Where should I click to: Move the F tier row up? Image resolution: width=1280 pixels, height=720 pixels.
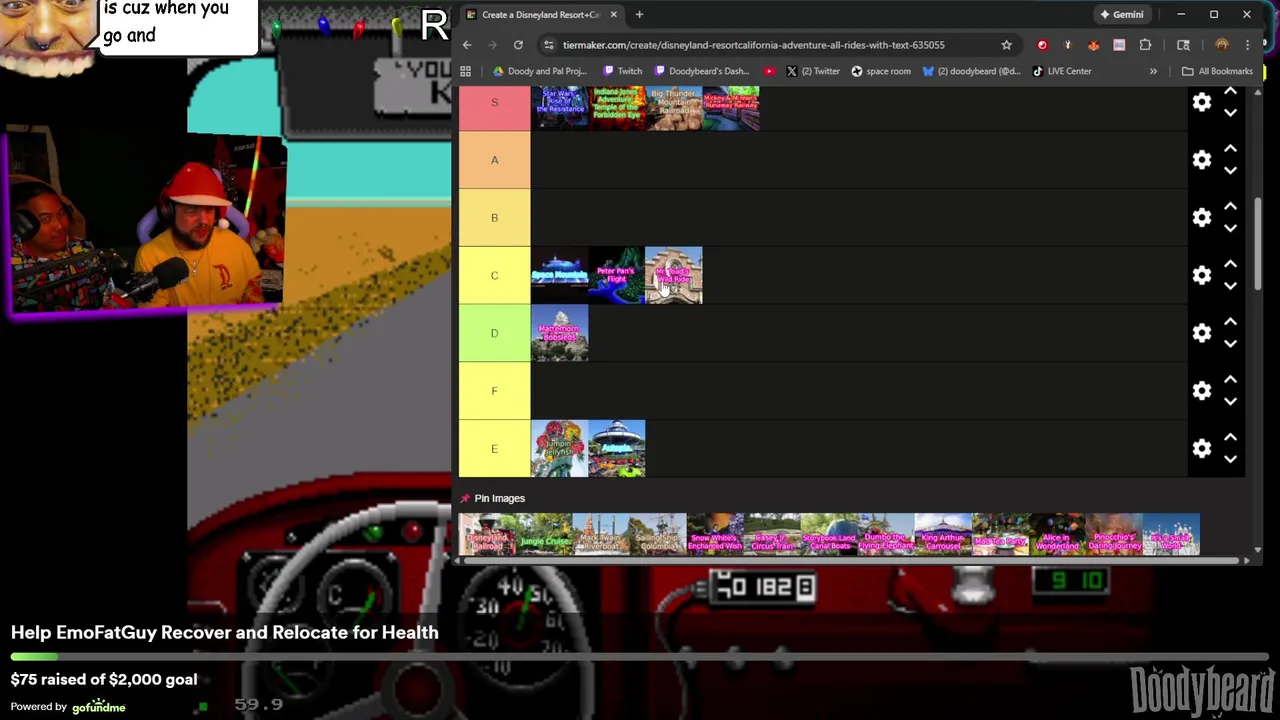[x=1230, y=379]
